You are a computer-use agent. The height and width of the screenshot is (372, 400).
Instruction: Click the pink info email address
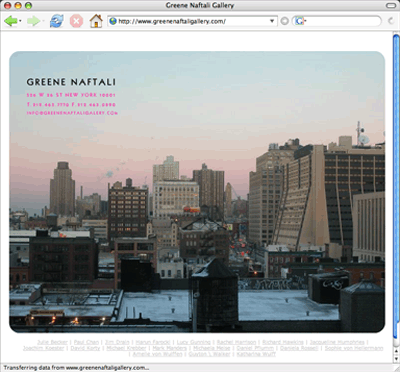click(72, 113)
